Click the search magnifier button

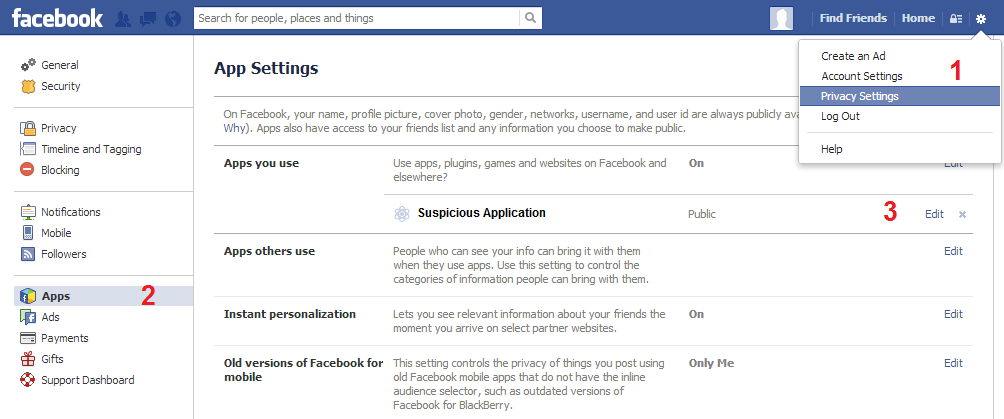(x=530, y=18)
